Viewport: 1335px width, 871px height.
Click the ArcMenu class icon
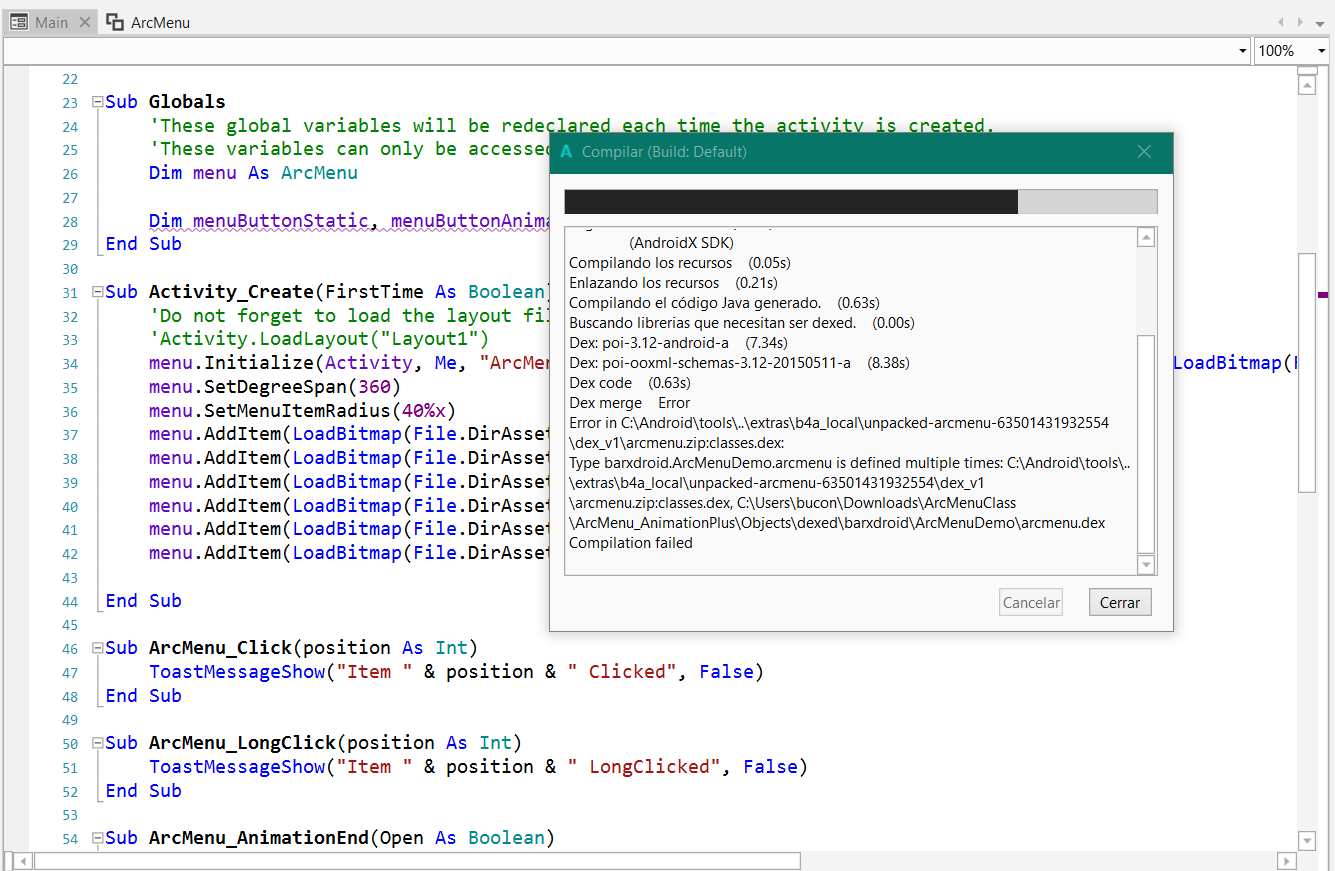click(115, 22)
